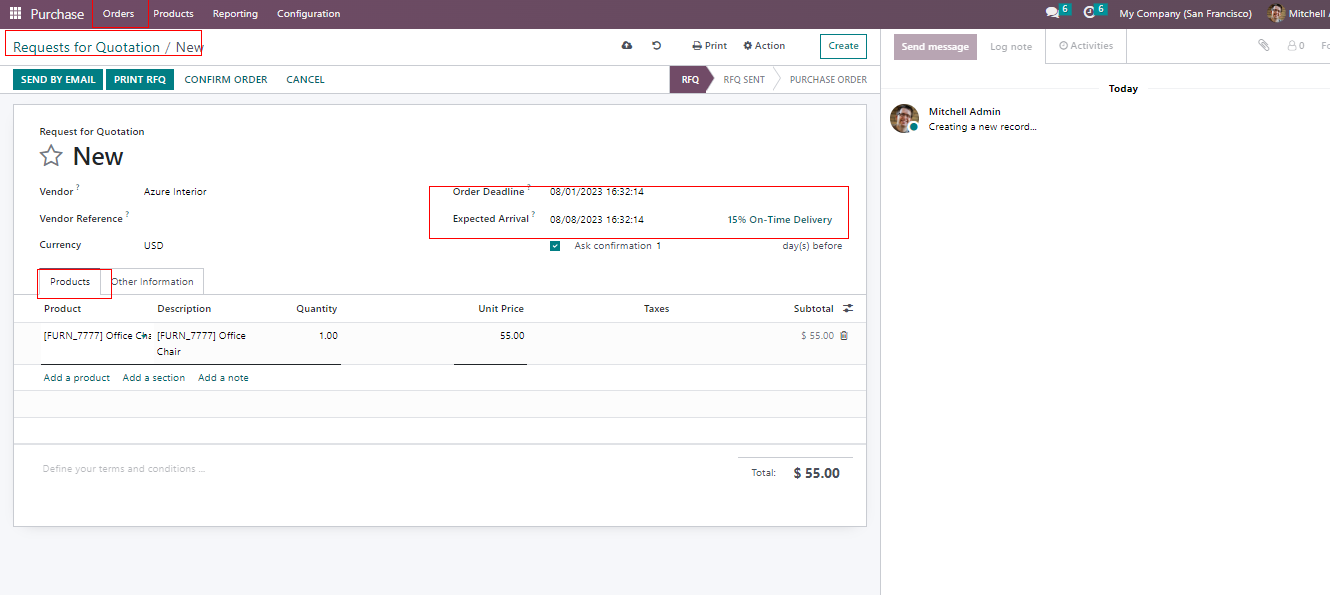Click the Add a product link
The height and width of the screenshot is (595, 1330).
[x=77, y=378]
